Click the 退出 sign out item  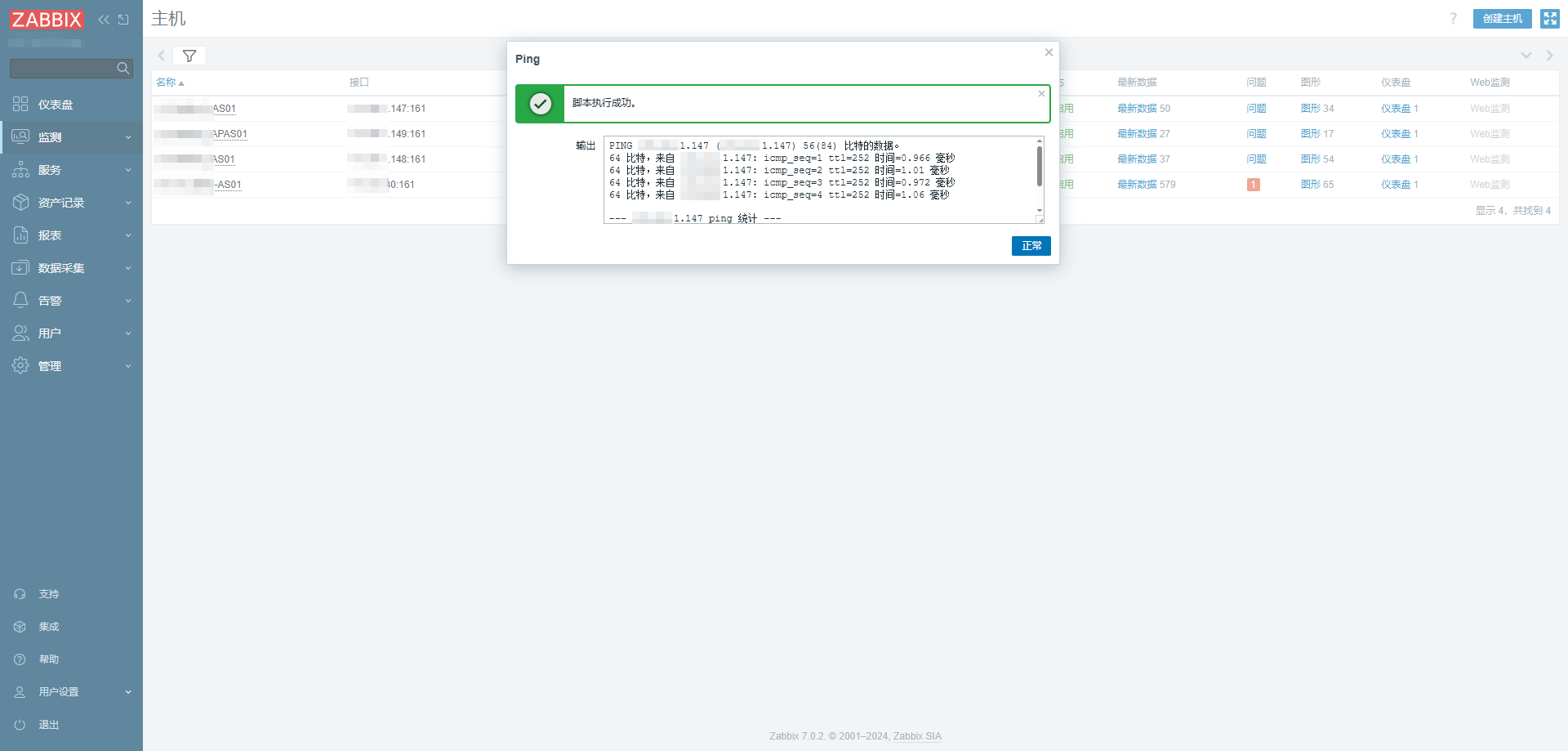click(48, 725)
